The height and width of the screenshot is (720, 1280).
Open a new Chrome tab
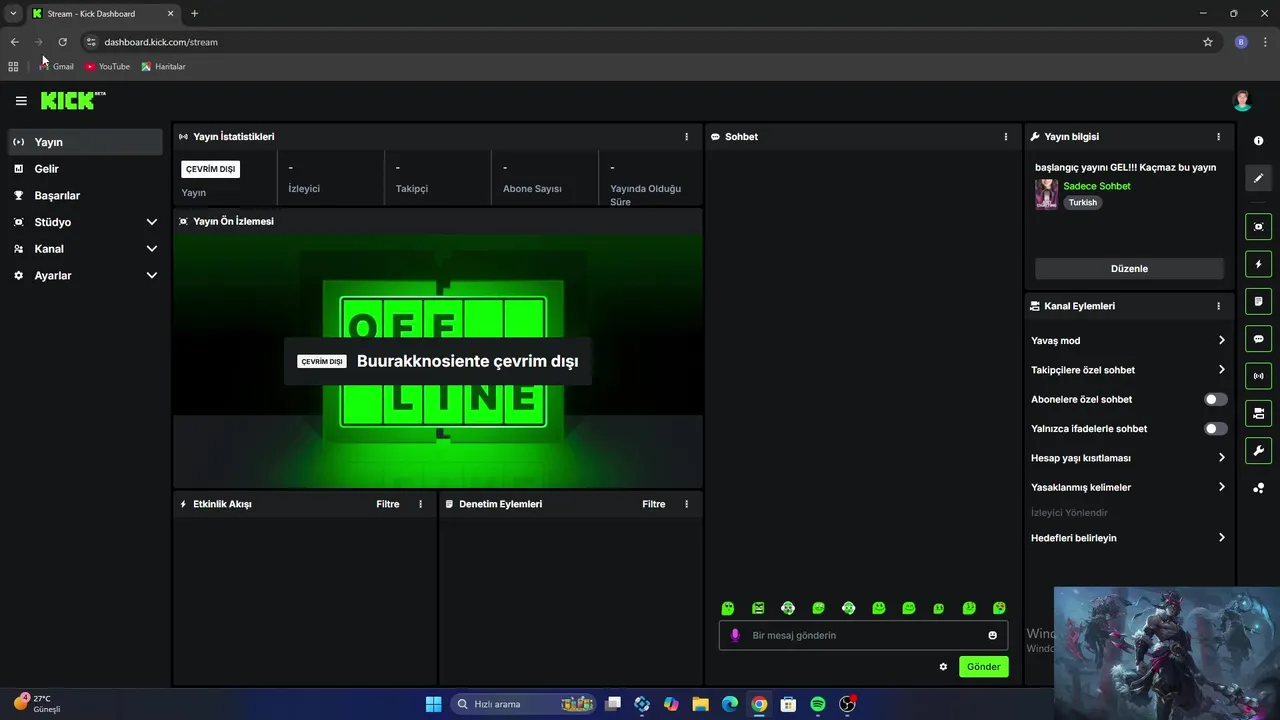tap(194, 14)
